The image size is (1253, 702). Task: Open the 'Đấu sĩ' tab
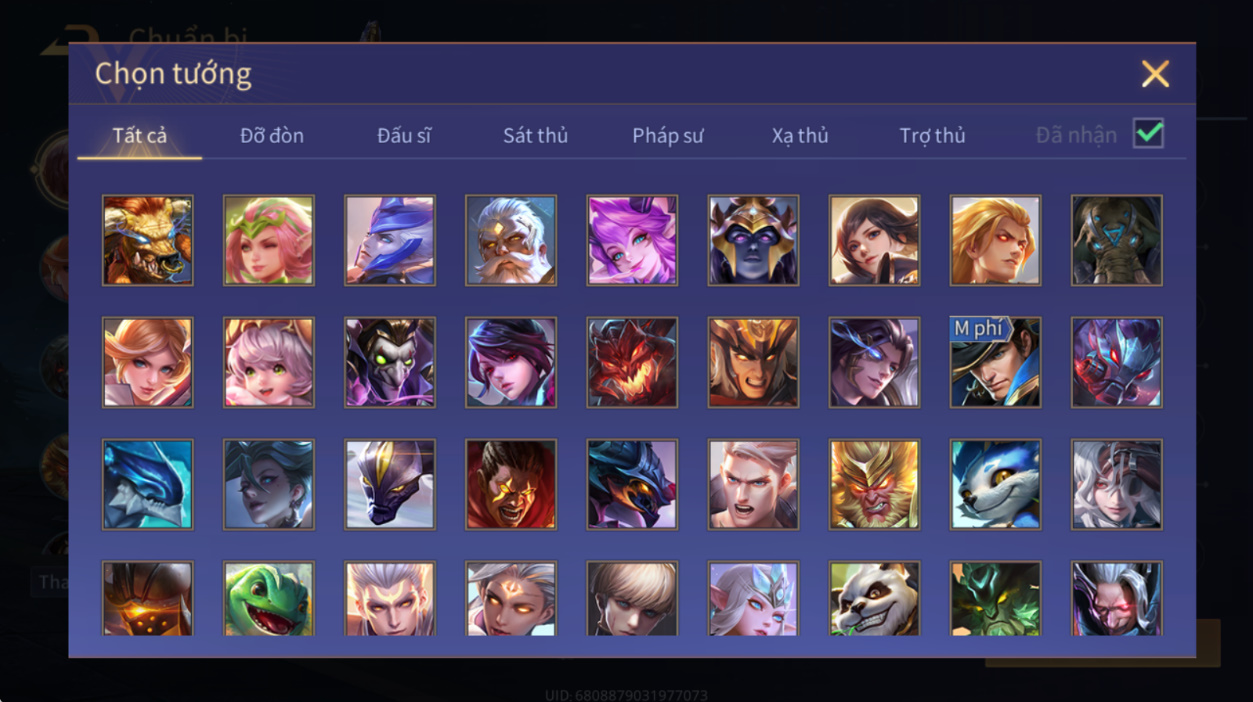(x=404, y=135)
